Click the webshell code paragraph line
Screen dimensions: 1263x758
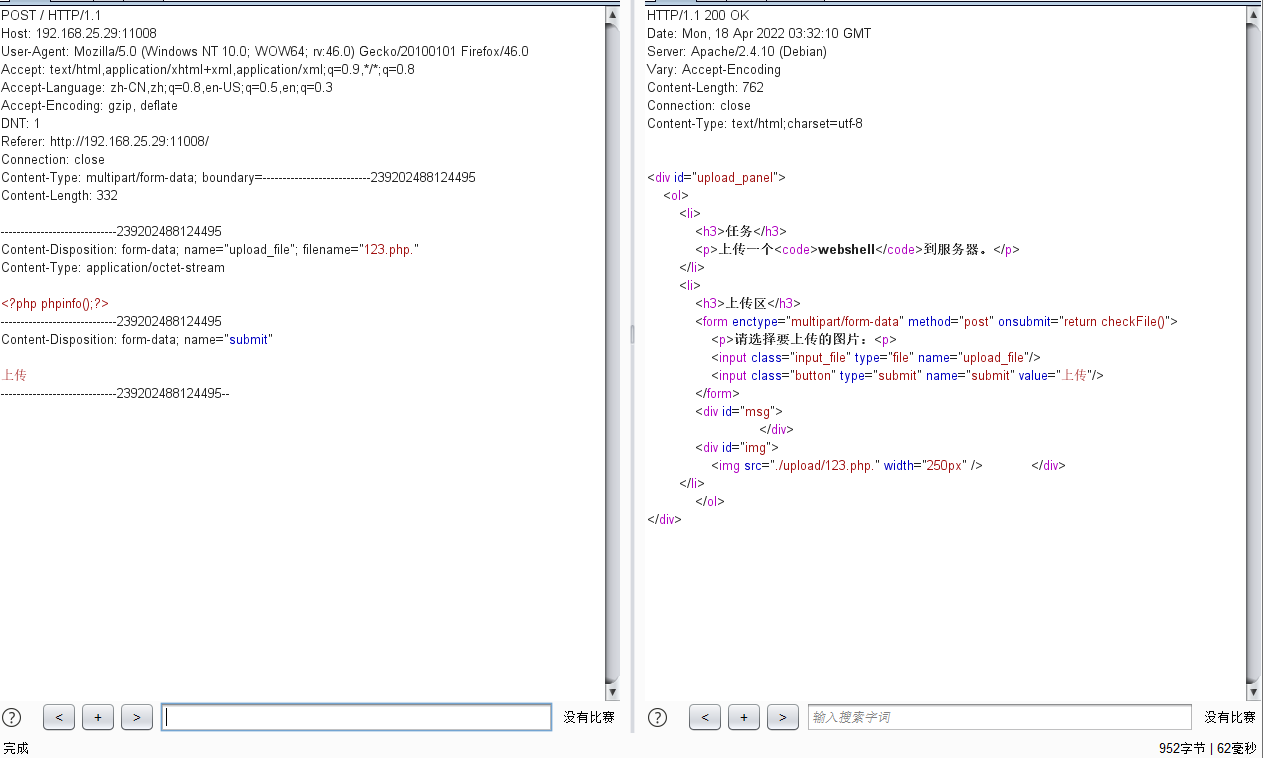click(858, 250)
